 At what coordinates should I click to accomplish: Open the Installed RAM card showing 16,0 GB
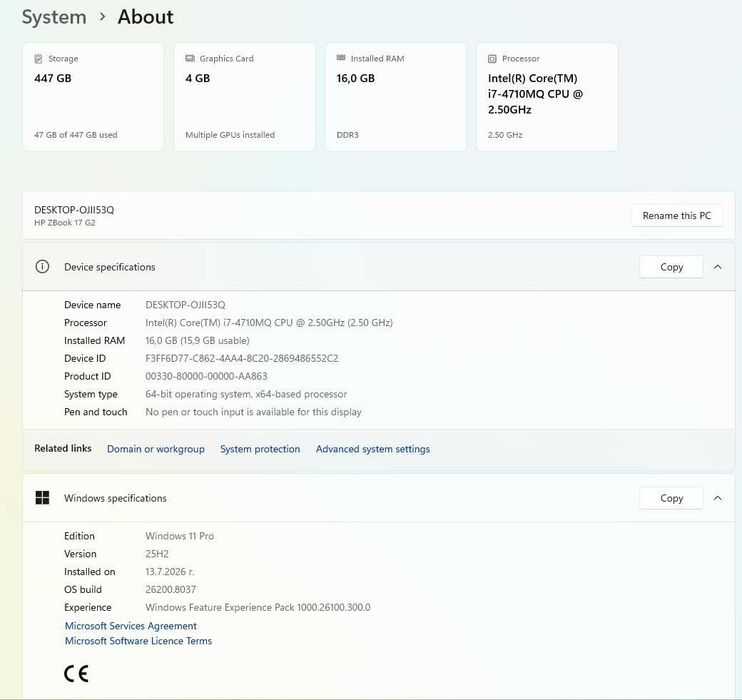tap(396, 97)
